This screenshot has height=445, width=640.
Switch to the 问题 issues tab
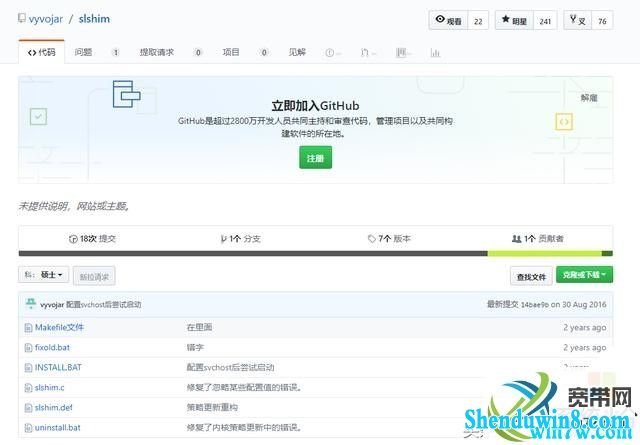pyautogui.click(x=84, y=52)
